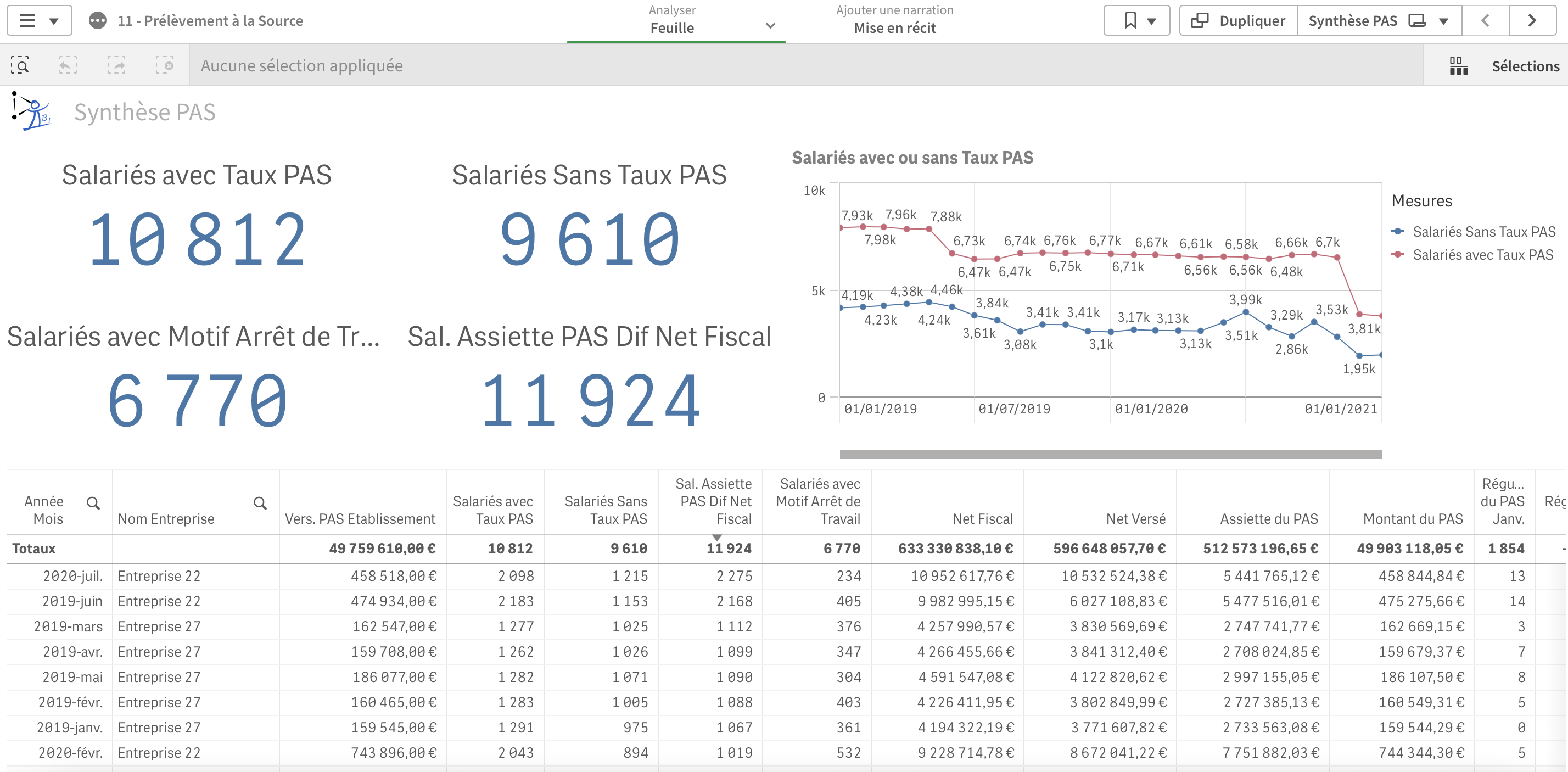Click the step back selection icon

68,65
